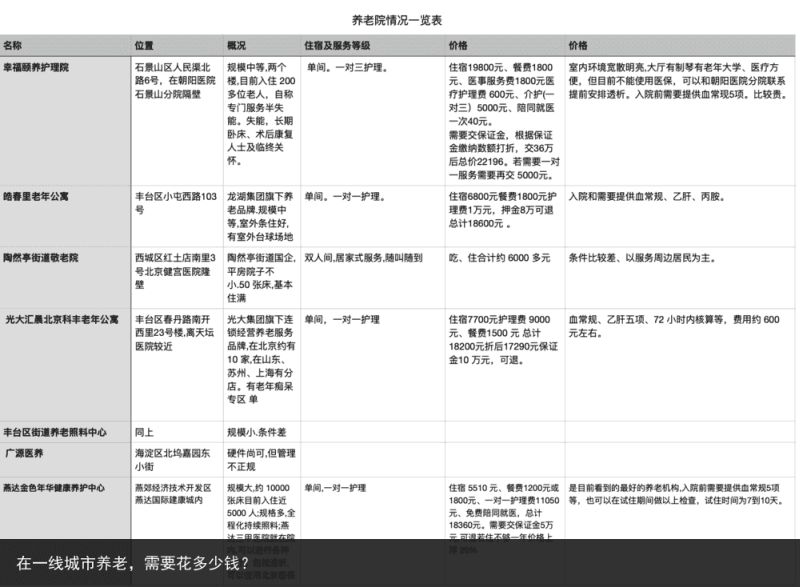Click the table title 养老院情况一览表
The height and width of the screenshot is (587, 800).
pyautogui.click(x=396, y=20)
